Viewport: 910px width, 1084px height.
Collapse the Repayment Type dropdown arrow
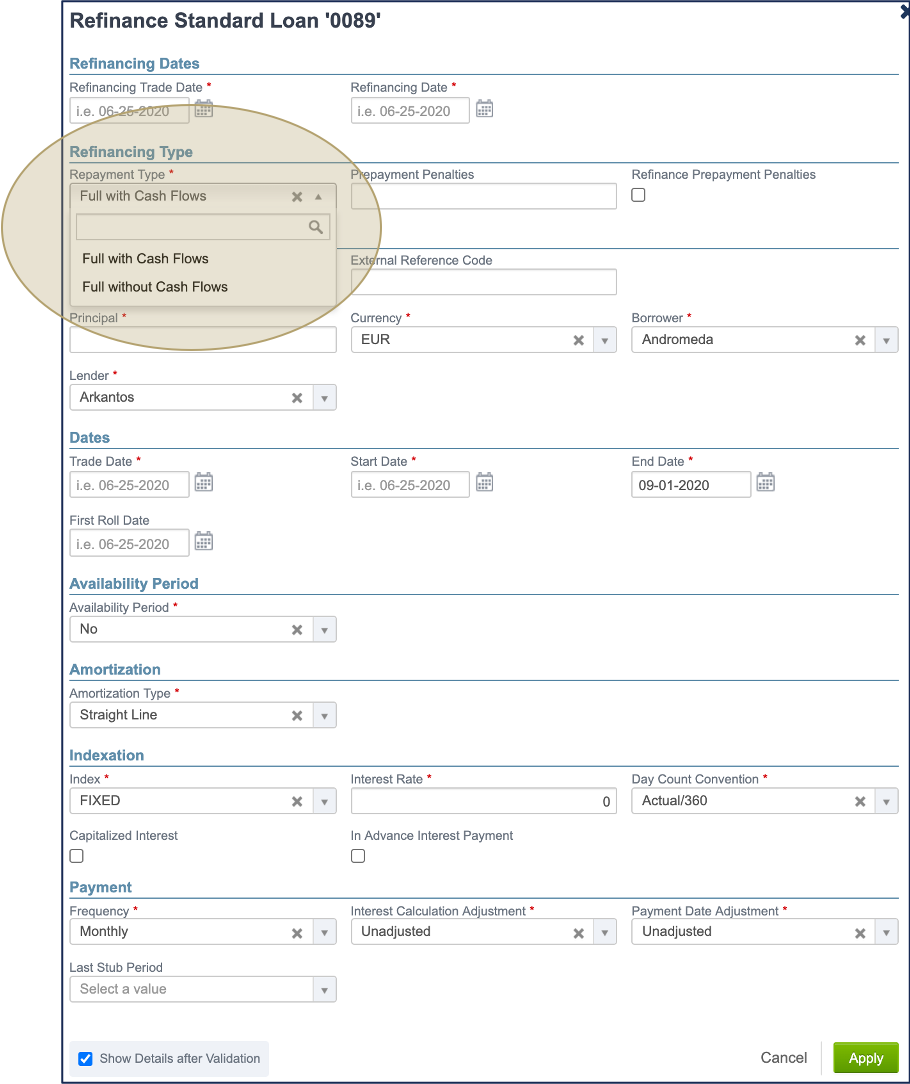pos(318,196)
